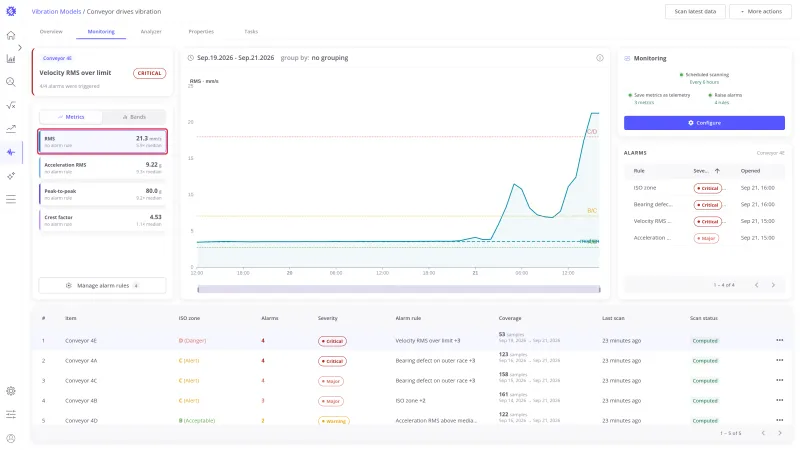Viewport: 800px width, 450px height.
Task: Sort alarms by the Severity column arrow
Action: click(717, 171)
